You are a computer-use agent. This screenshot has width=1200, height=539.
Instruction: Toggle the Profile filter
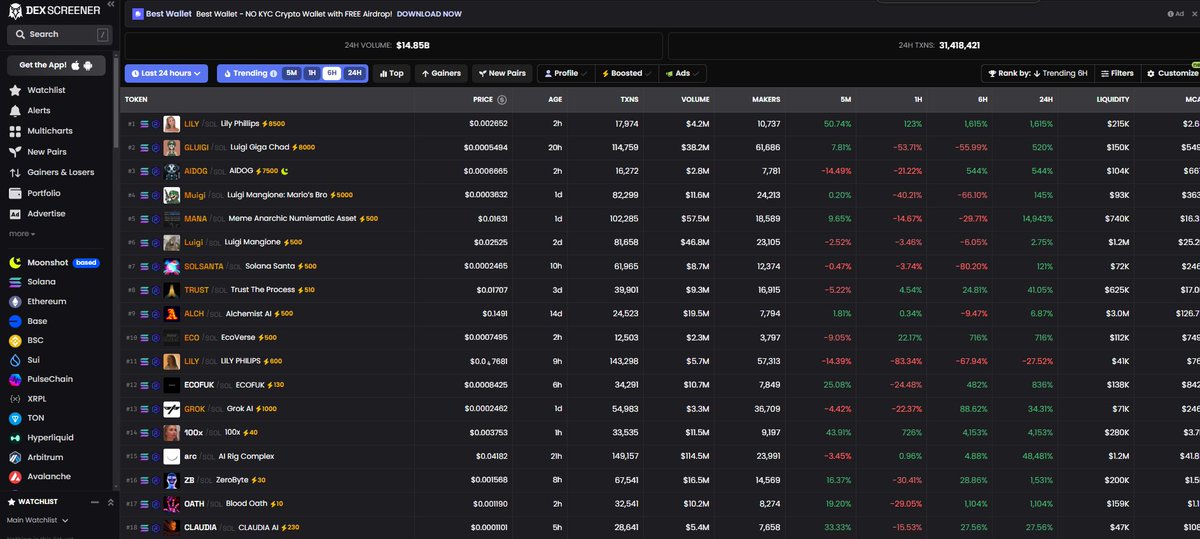[x=565, y=73]
